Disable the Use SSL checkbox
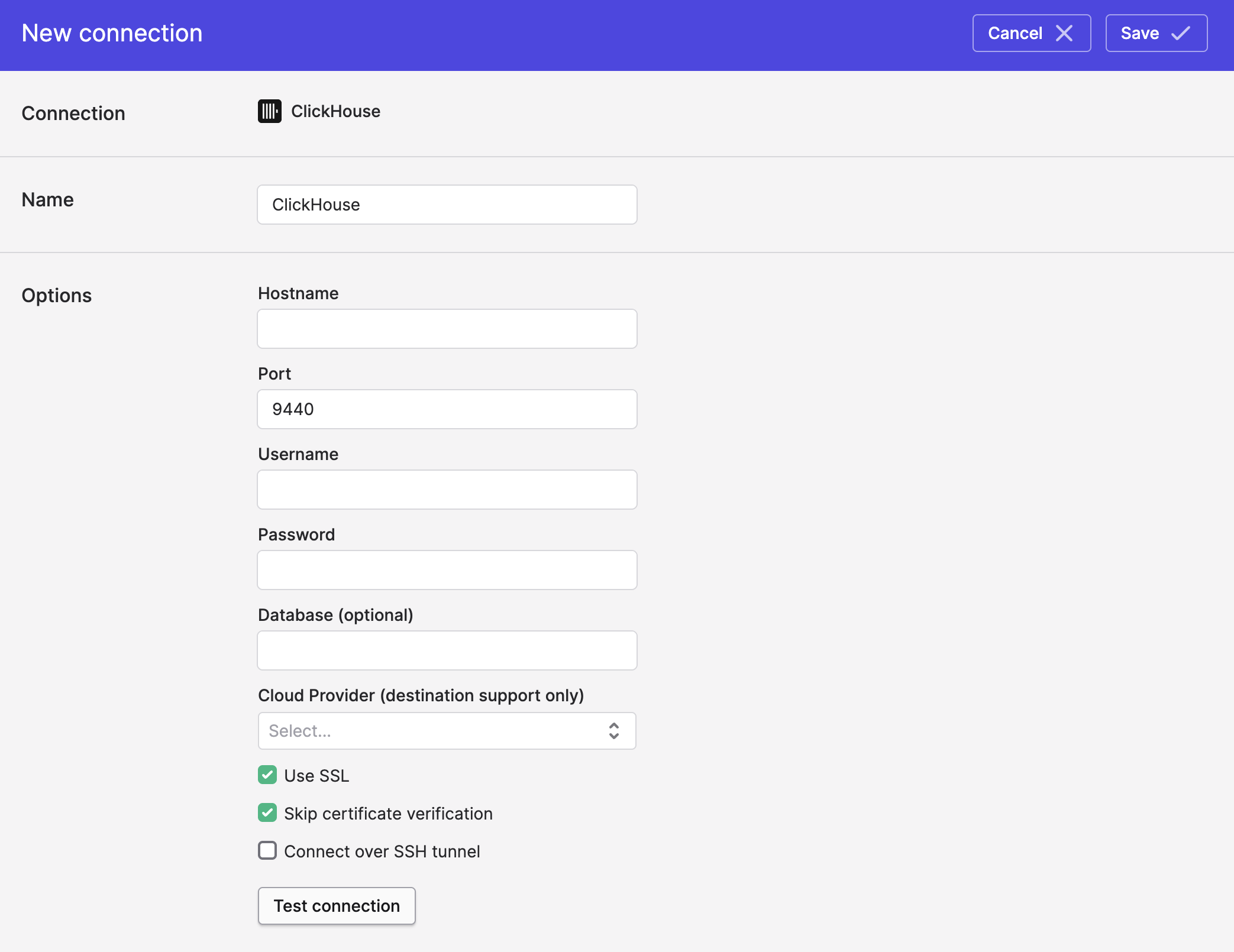This screenshot has width=1234, height=952. click(x=267, y=775)
